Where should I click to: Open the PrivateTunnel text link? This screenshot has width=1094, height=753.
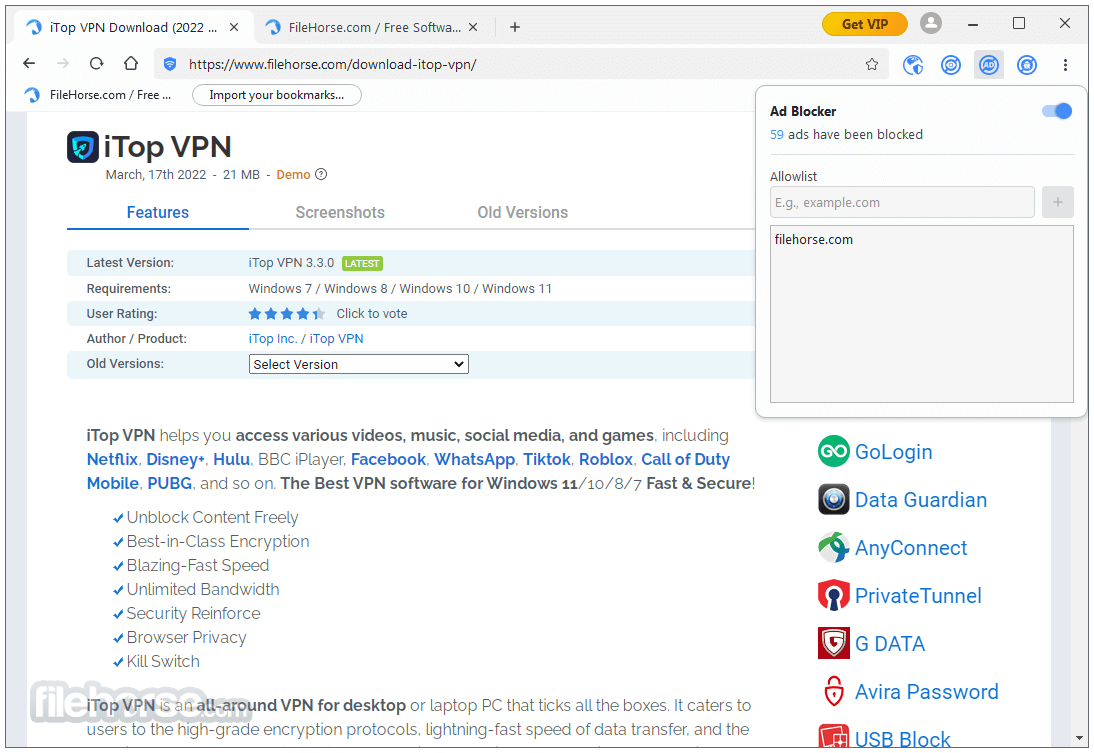coord(918,596)
